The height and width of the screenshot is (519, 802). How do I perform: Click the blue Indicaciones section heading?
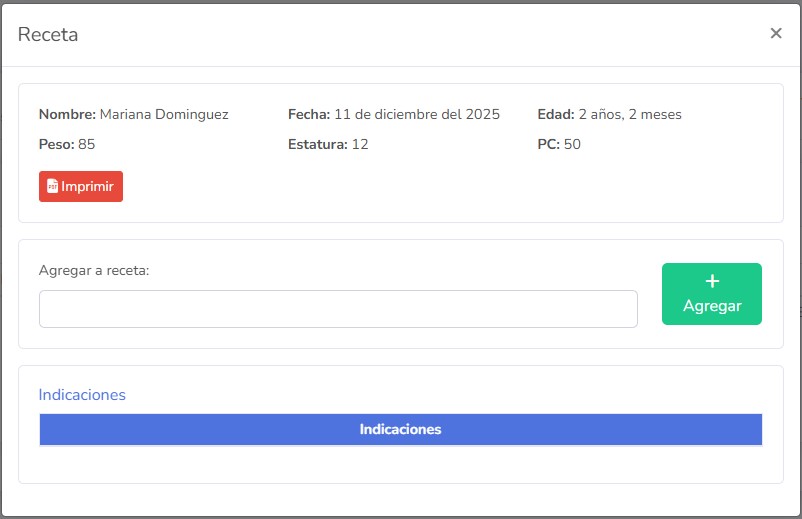pyautogui.click(x=82, y=395)
